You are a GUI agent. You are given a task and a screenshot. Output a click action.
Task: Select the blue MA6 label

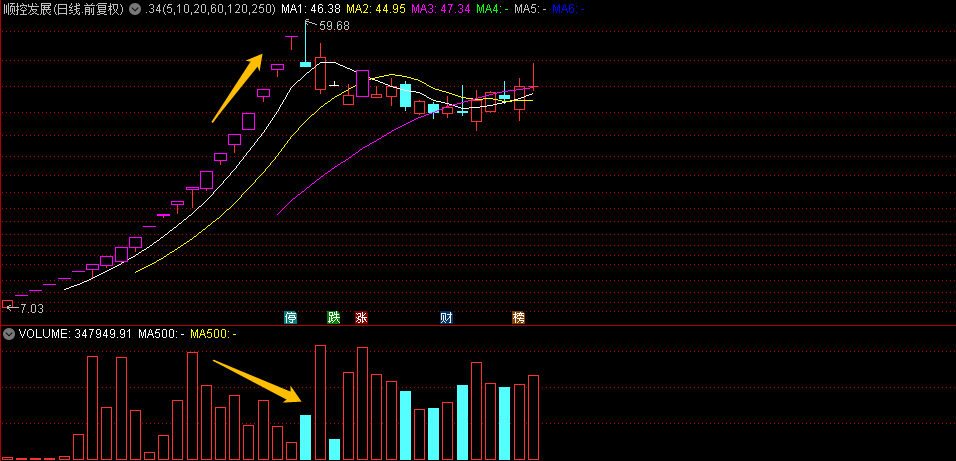pyautogui.click(x=568, y=9)
